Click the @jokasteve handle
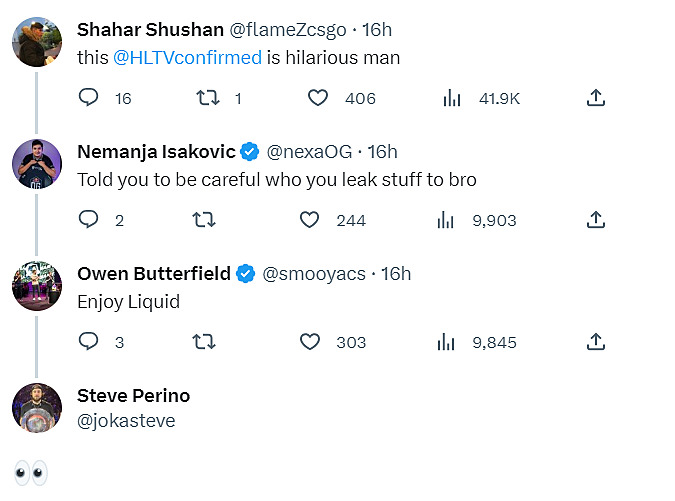The width and height of the screenshot is (675, 501). coord(126,421)
